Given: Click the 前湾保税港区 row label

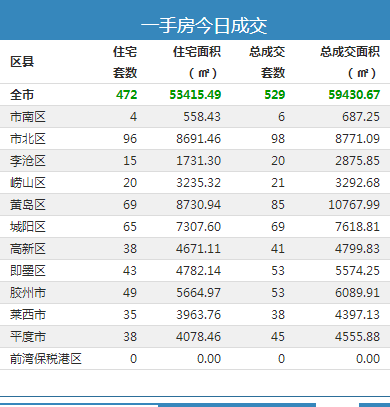Looking at the screenshot, I should pyautogui.click(x=46, y=359).
